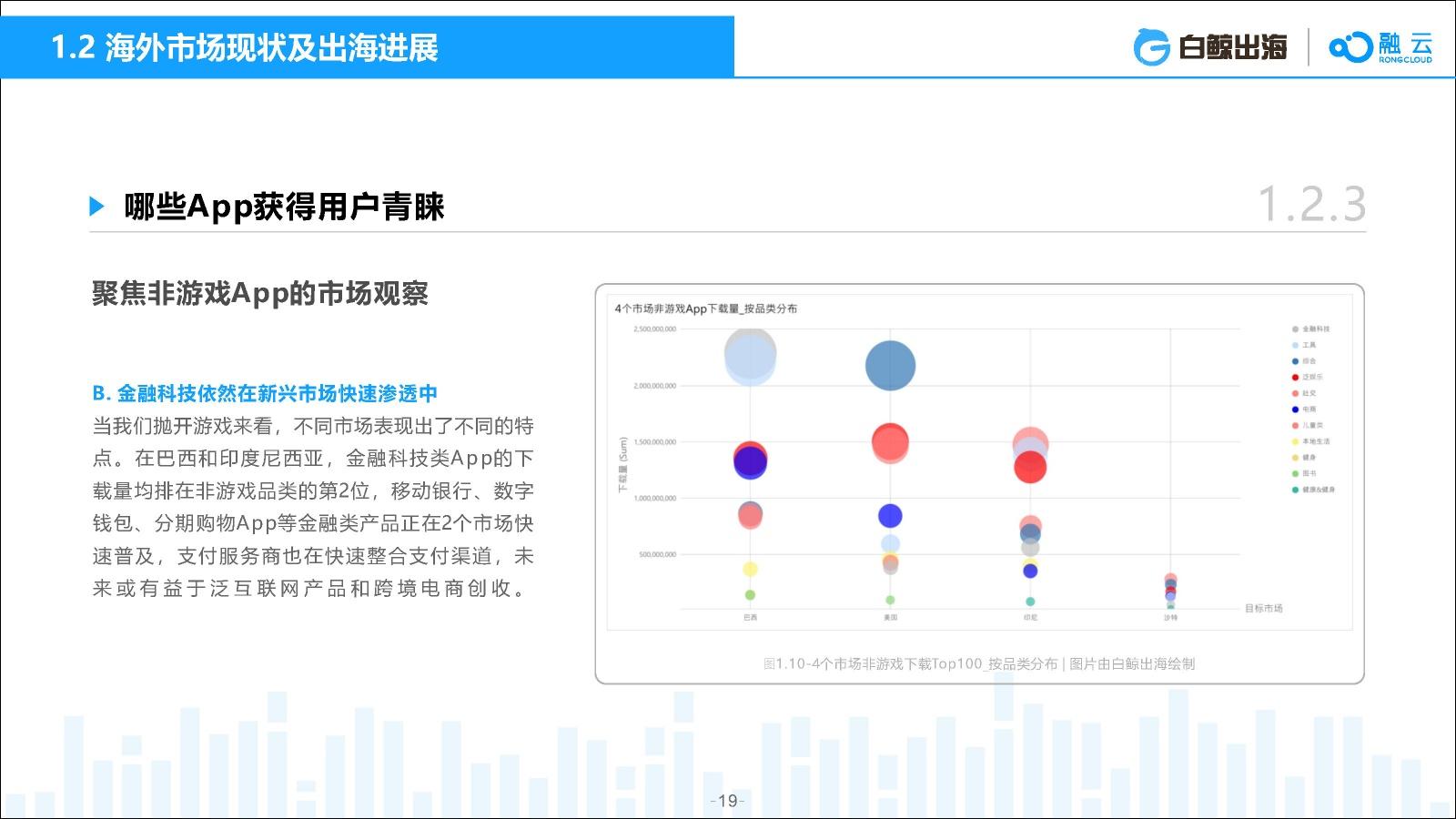Click the 1,000,000,000 y-axis value
This screenshot has width=1456, height=819.
pyautogui.click(x=655, y=499)
